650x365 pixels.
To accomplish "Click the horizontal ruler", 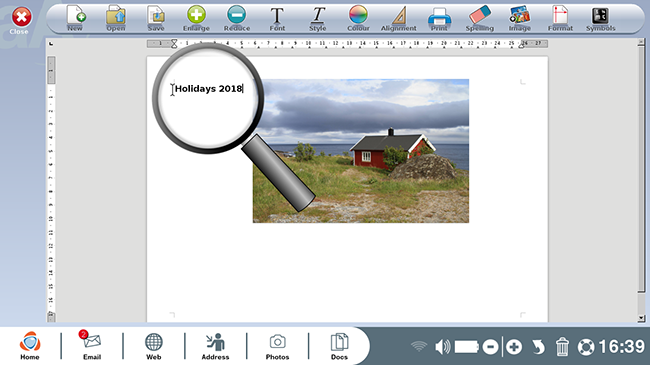I will (347, 43).
